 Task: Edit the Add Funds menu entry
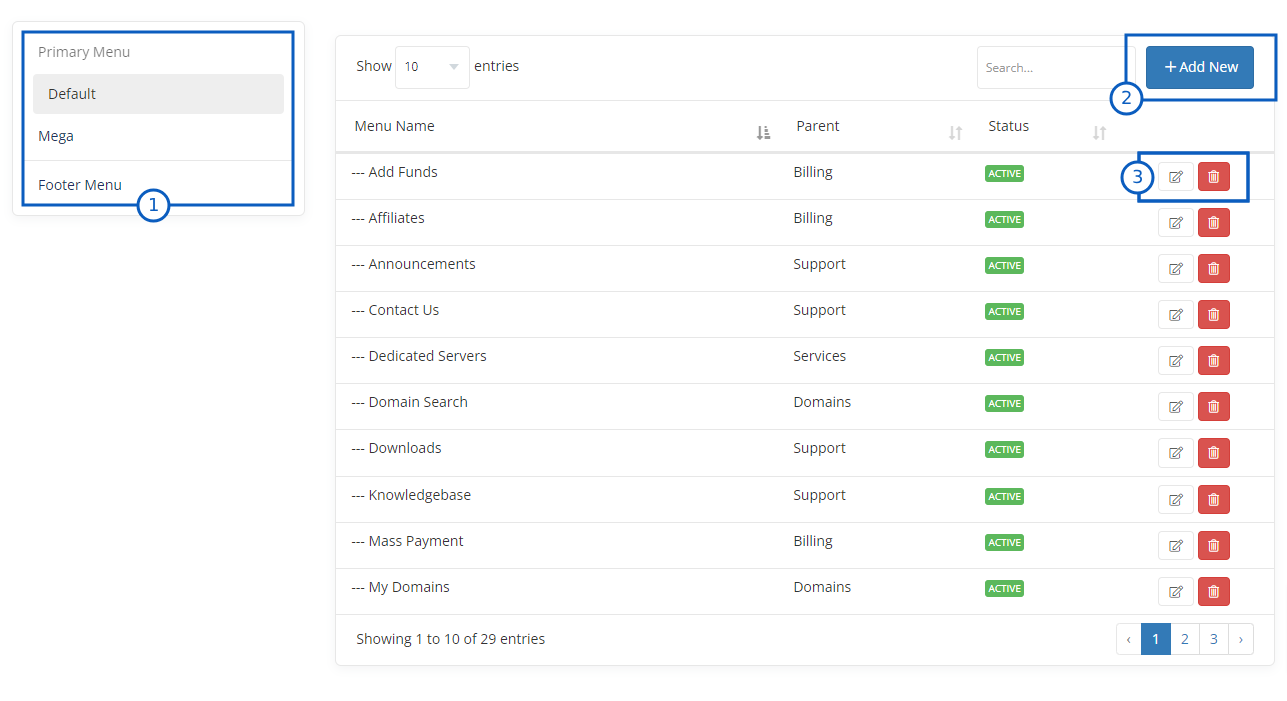tap(1176, 177)
